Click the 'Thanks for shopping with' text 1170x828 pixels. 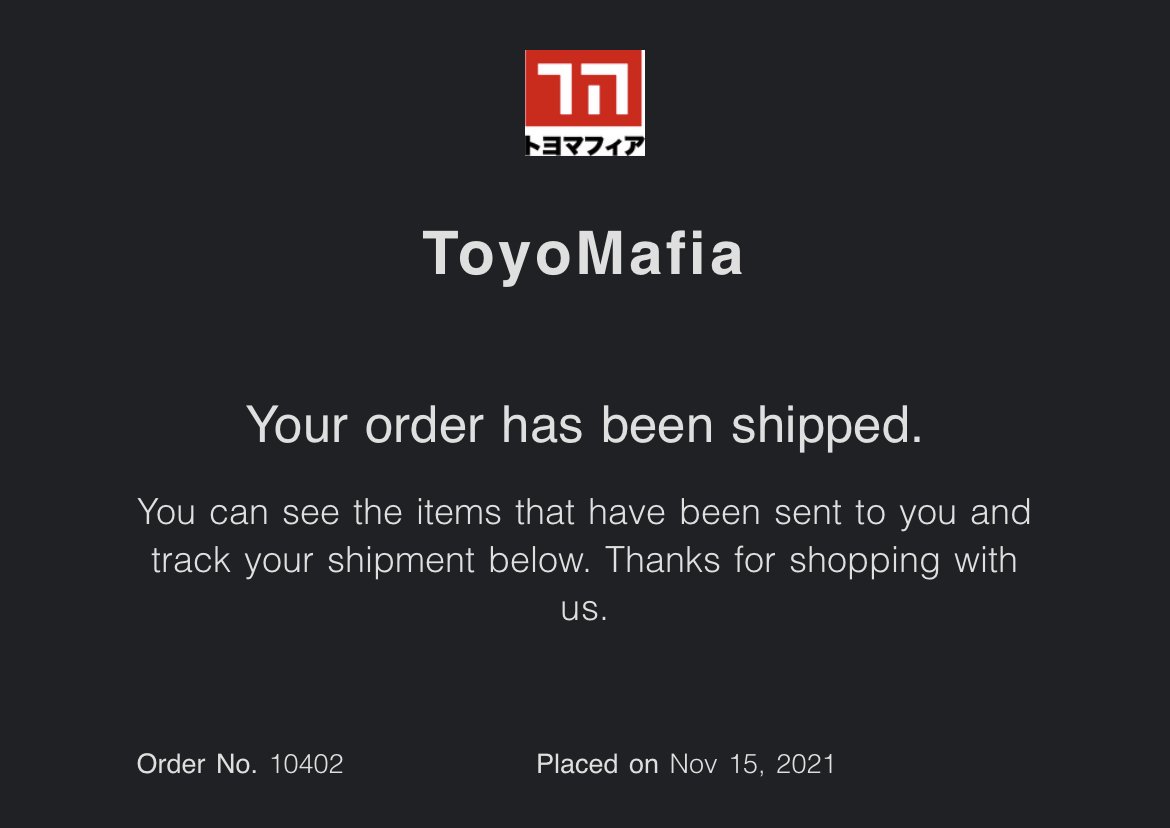point(810,561)
